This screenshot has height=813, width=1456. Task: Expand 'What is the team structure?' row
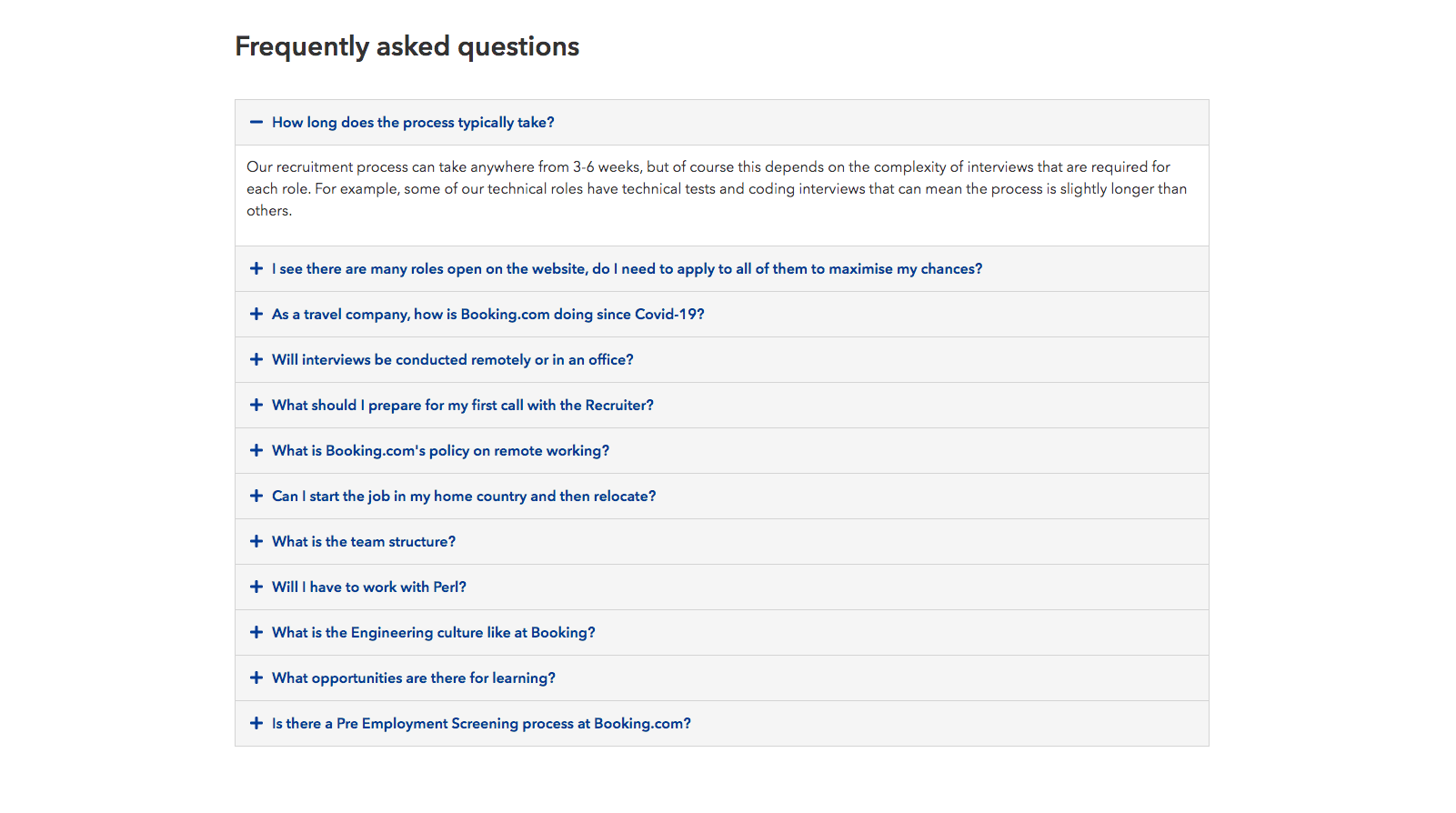[x=722, y=542]
